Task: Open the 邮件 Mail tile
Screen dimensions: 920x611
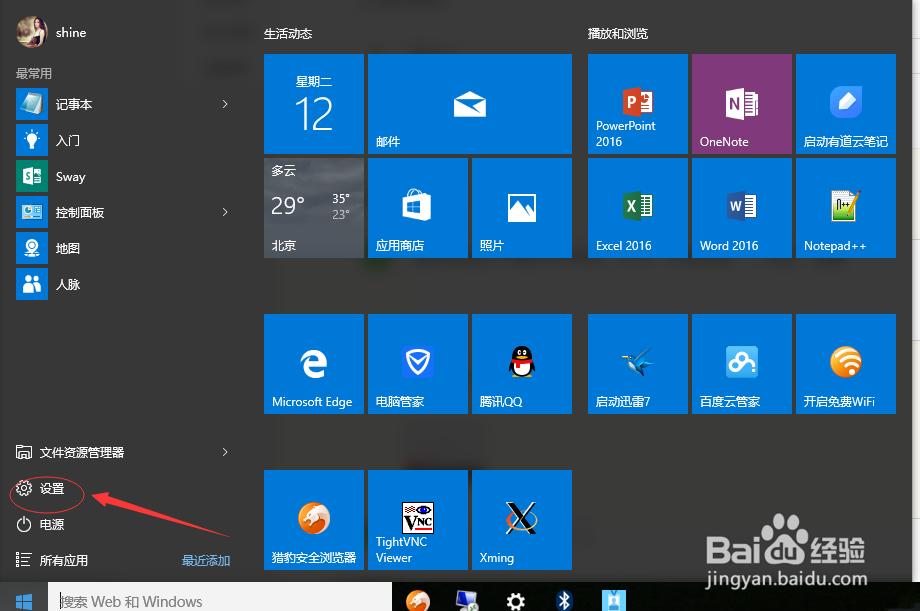Action: (470, 104)
